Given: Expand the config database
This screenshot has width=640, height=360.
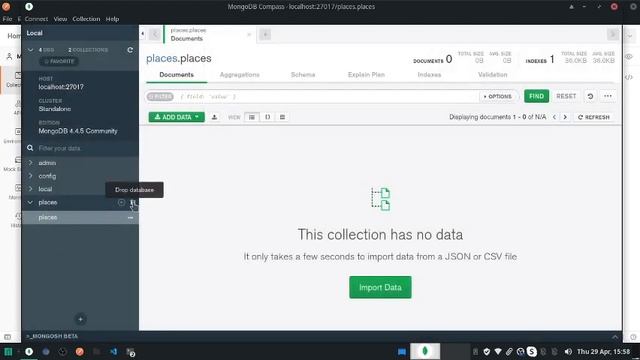Looking at the screenshot, I should coord(31,176).
